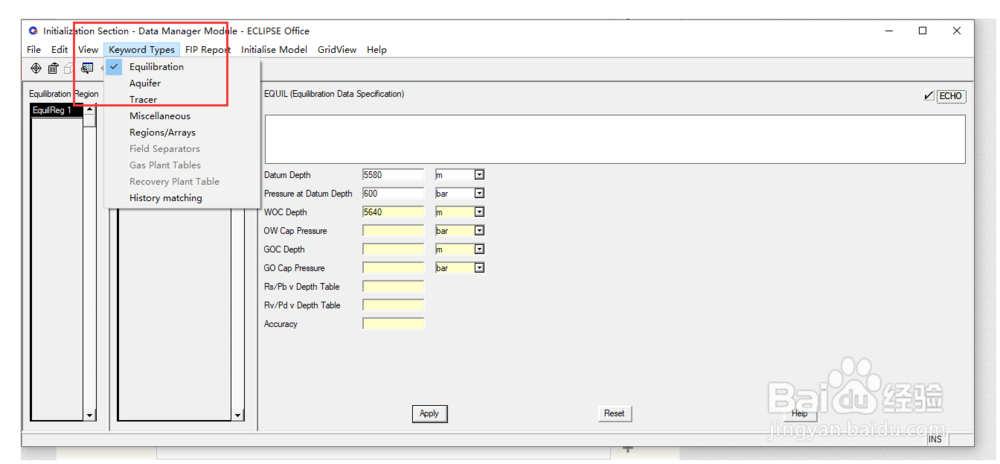
Task: Click the OW Cap Pressure field
Action: point(393,231)
